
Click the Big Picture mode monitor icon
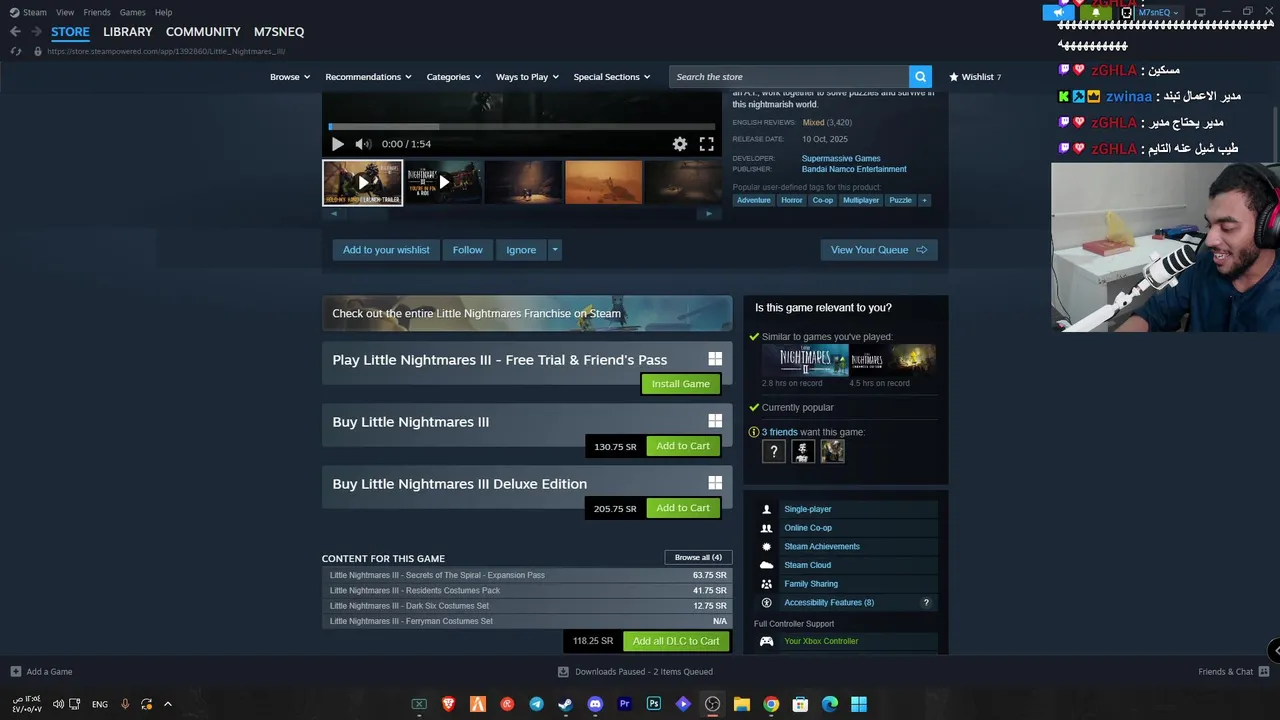pos(1201,12)
